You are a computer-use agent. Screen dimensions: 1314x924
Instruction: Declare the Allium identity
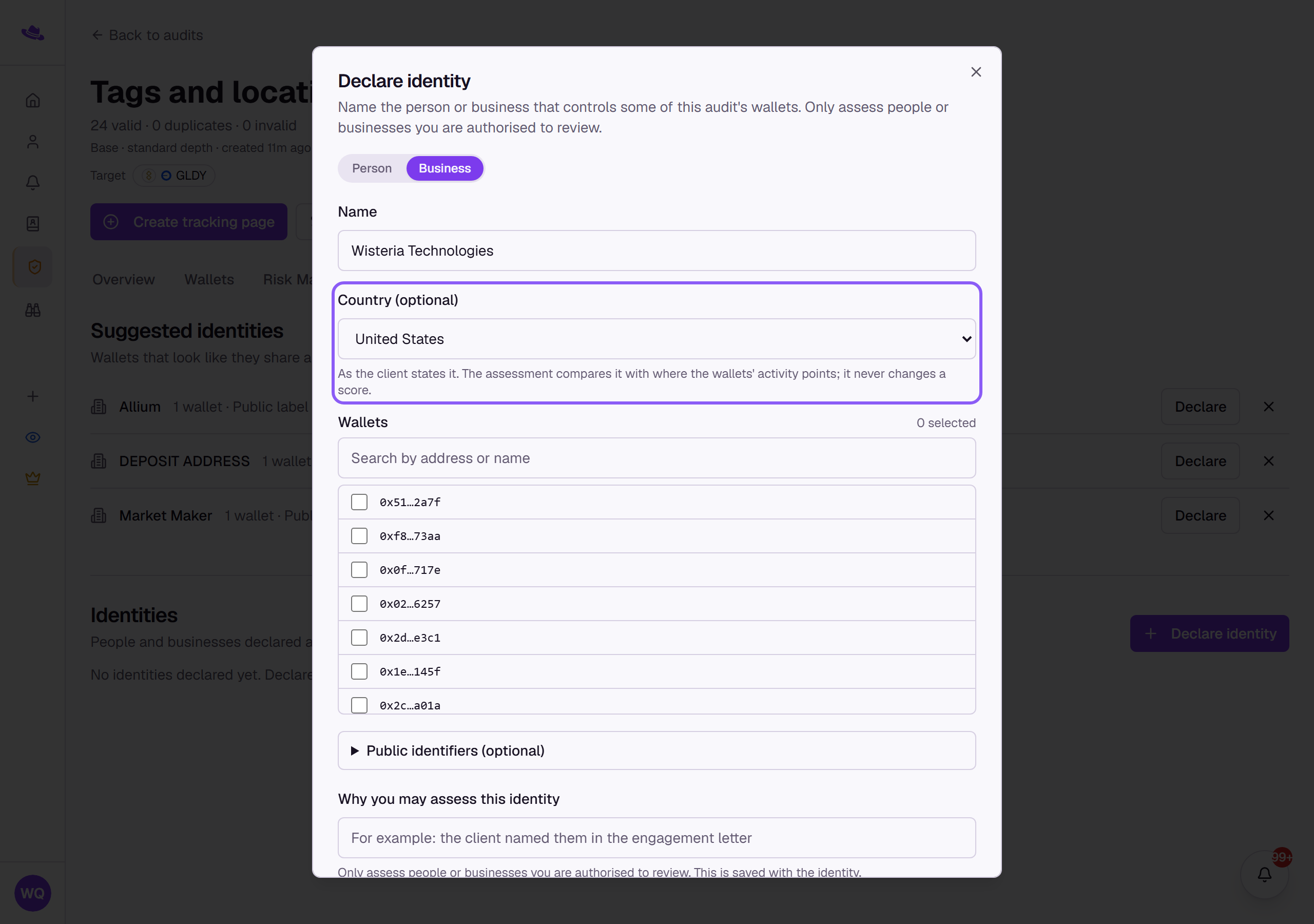click(1200, 407)
